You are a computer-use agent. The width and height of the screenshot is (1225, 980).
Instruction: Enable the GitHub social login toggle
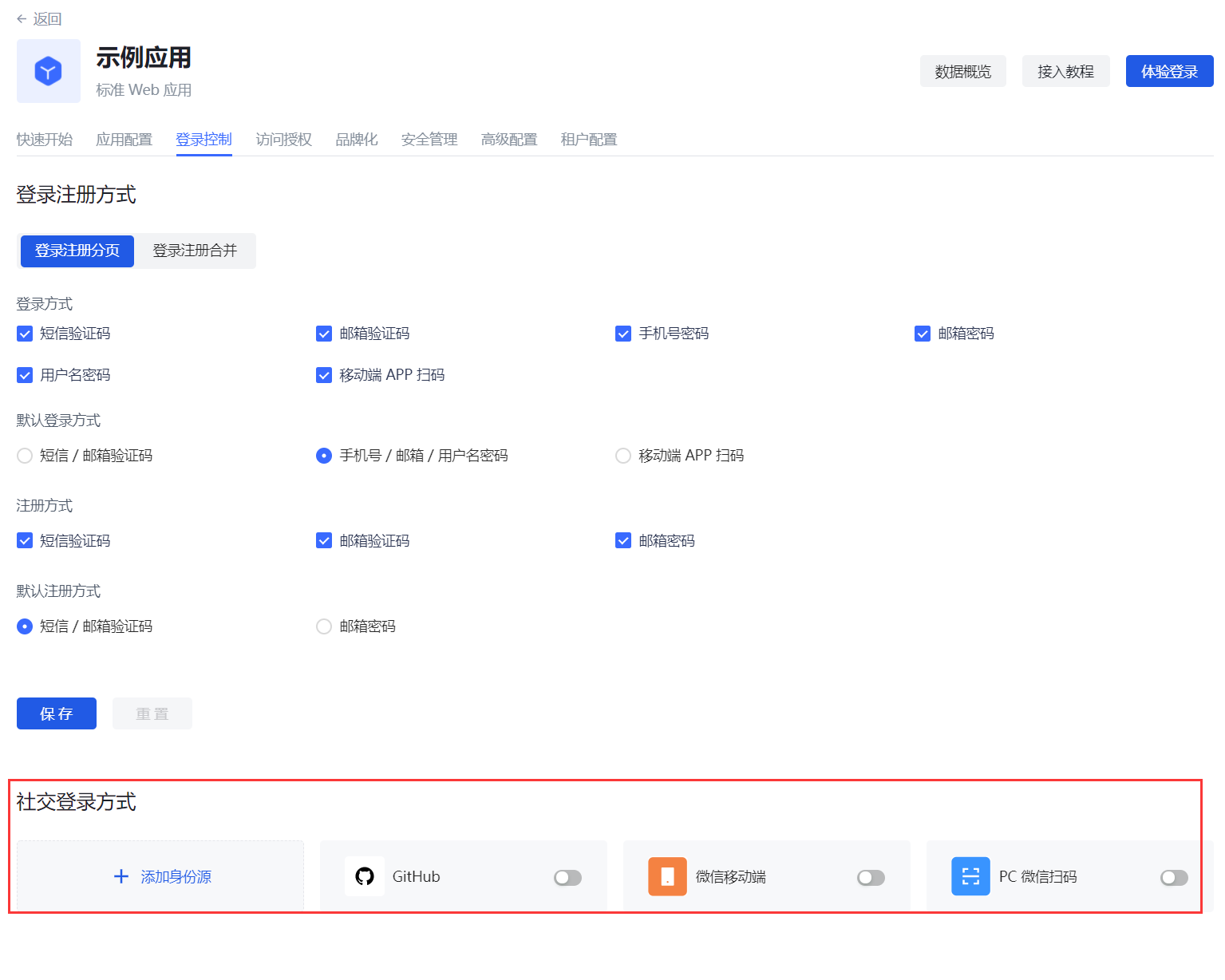tap(567, 878)
